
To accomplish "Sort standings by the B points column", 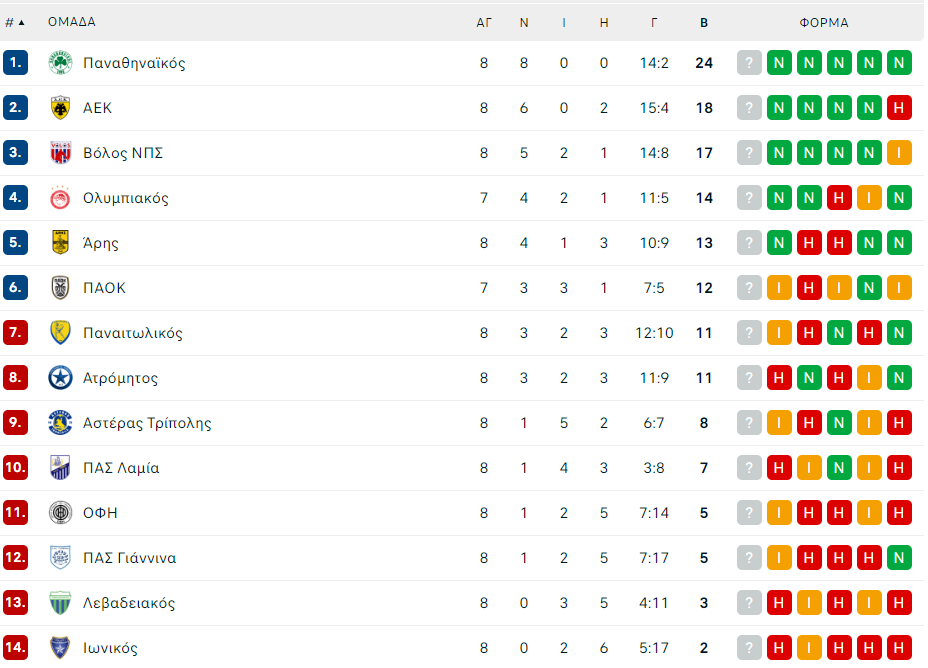I will [x=704, y=22].
